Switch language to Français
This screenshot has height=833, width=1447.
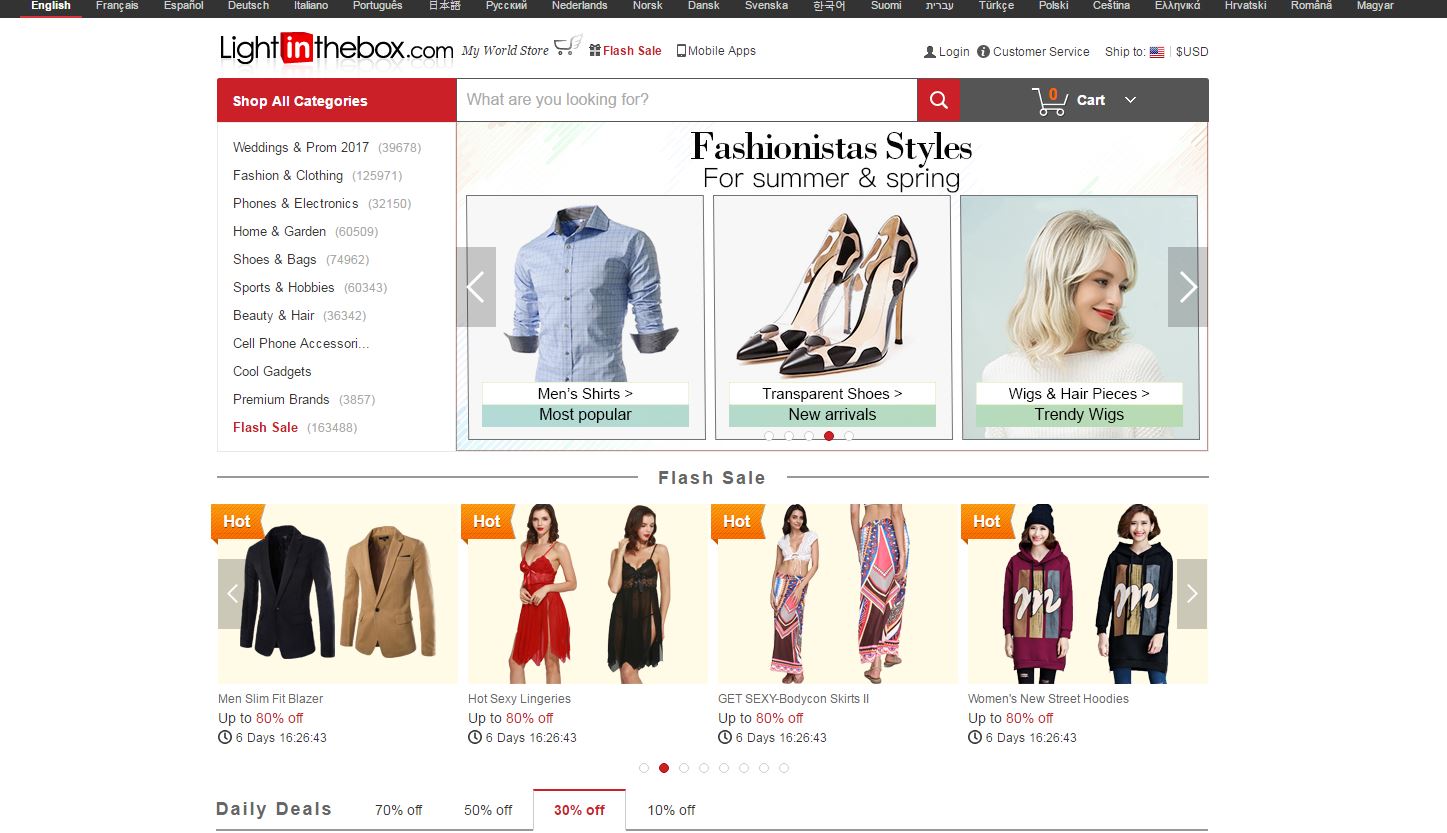117,6
